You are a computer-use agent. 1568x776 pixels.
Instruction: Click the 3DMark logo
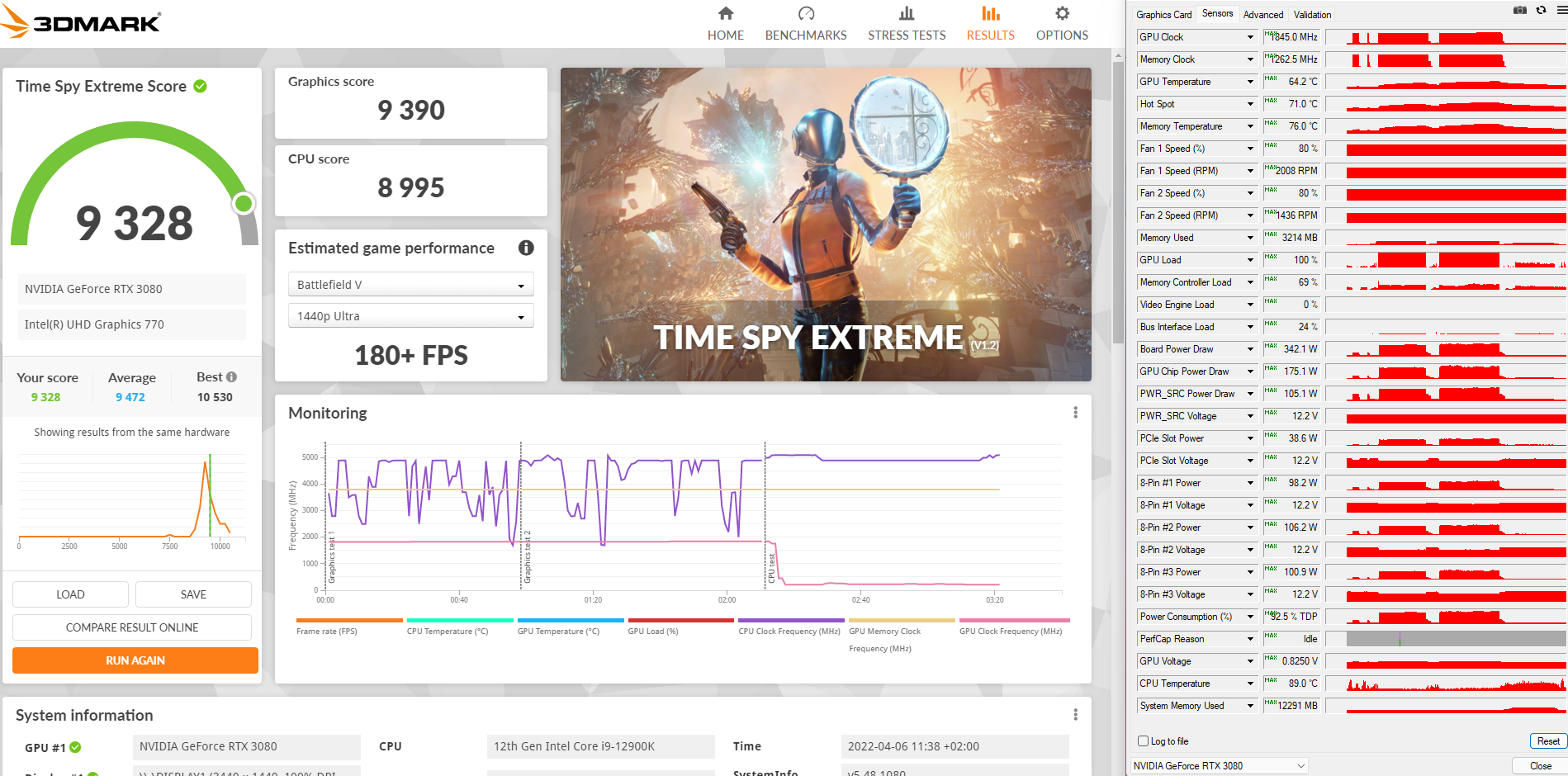click(x=81, y=22)
